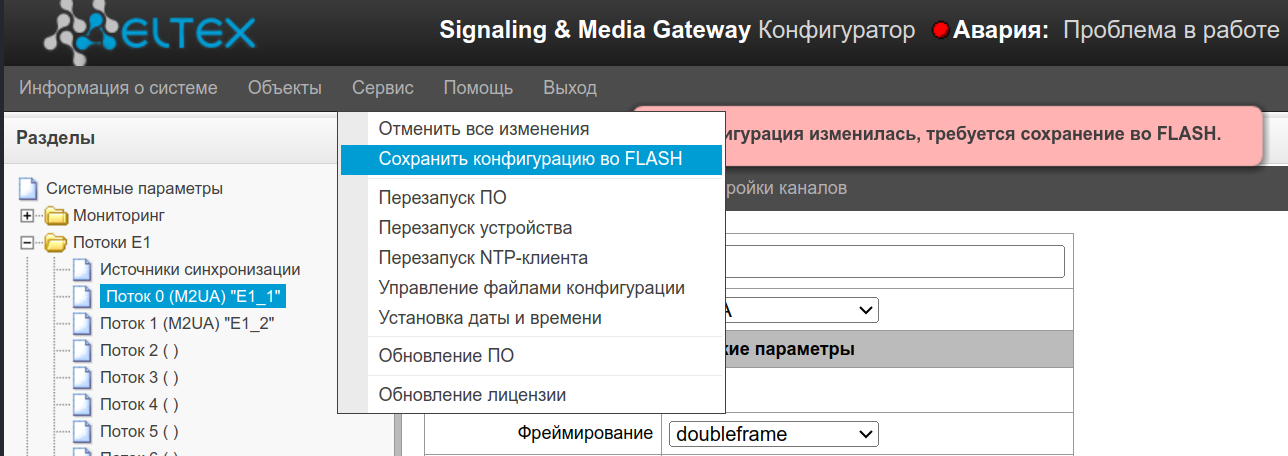
Task: Click the Eltex logo
Action: [x=150, y=30]
